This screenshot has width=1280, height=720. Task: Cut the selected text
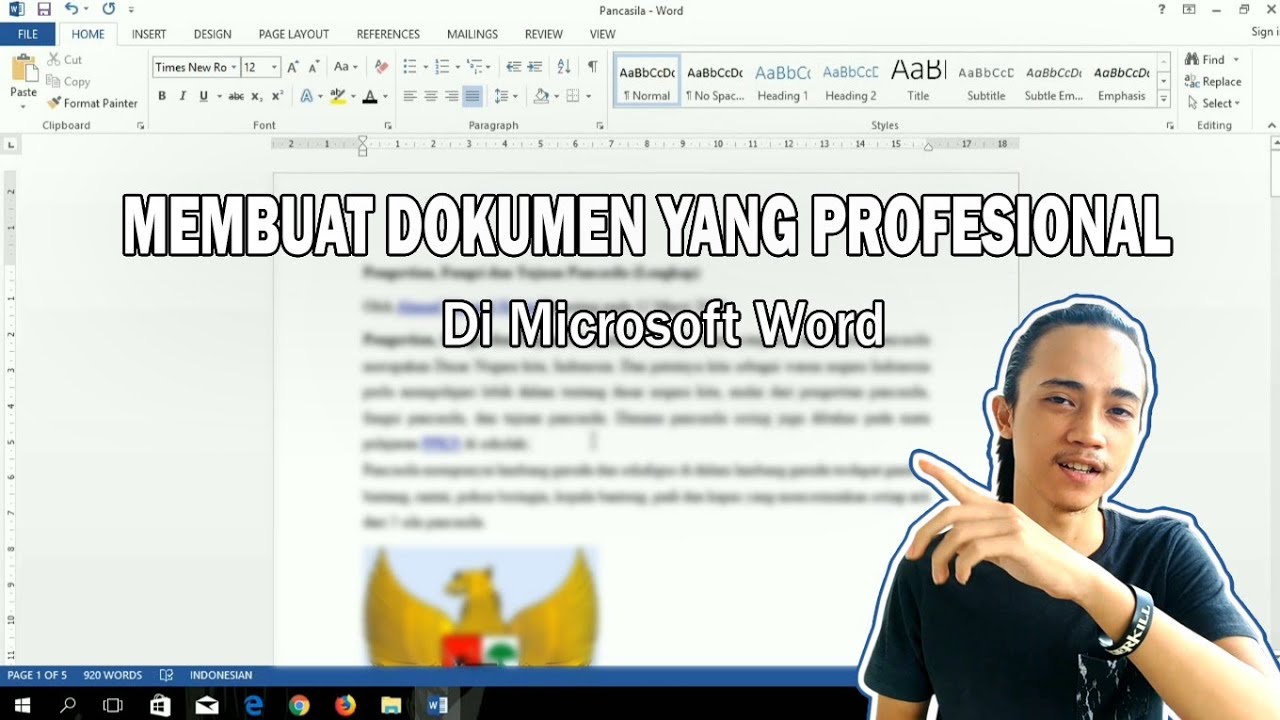64,60
